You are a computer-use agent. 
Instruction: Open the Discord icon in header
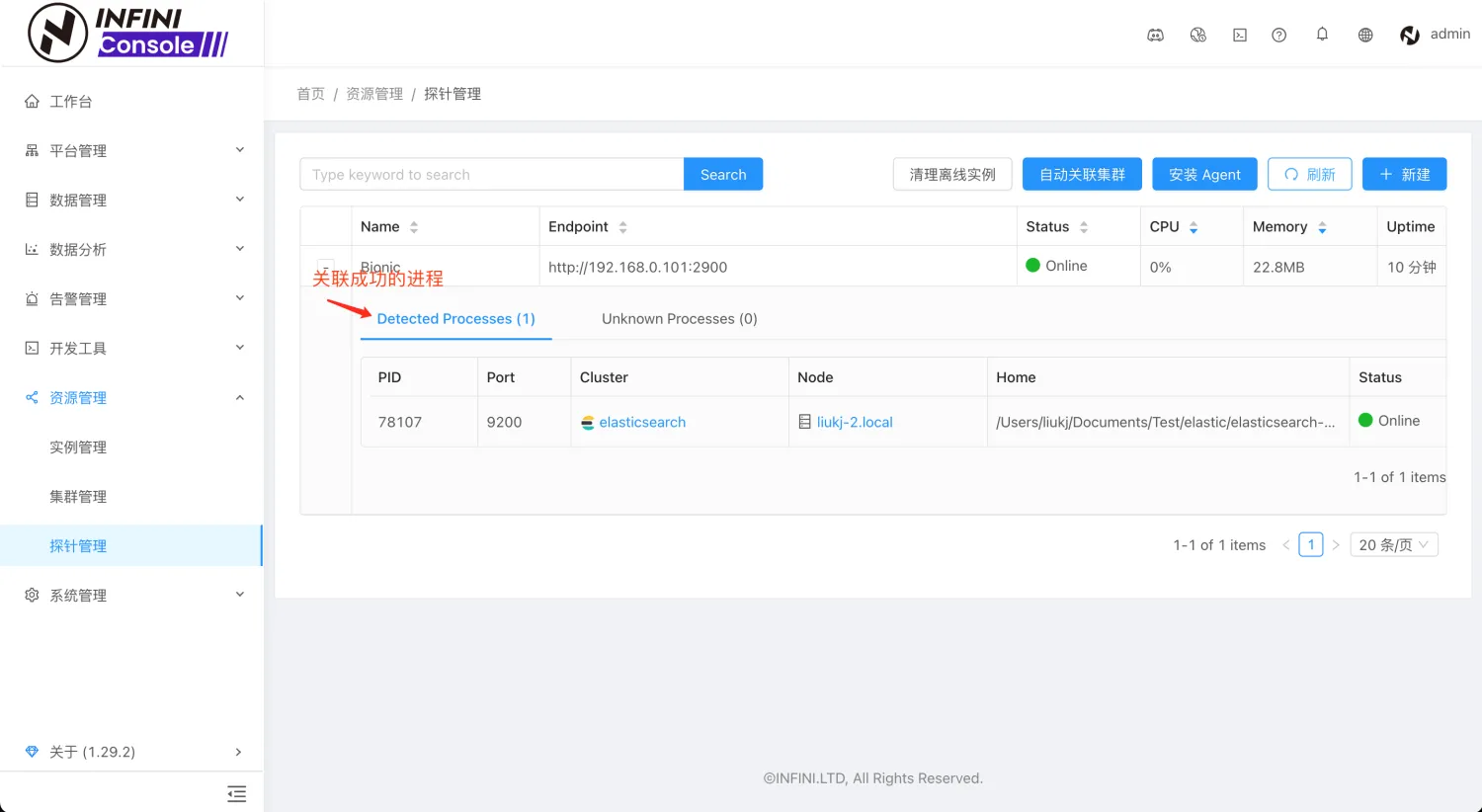[x=1155, y=35]
